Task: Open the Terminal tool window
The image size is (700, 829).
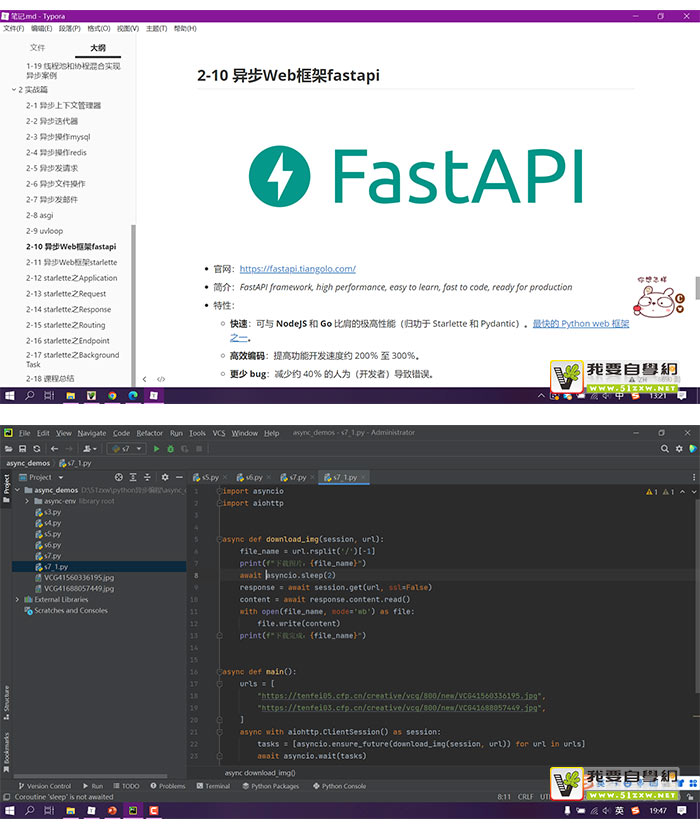Action: 213,786
